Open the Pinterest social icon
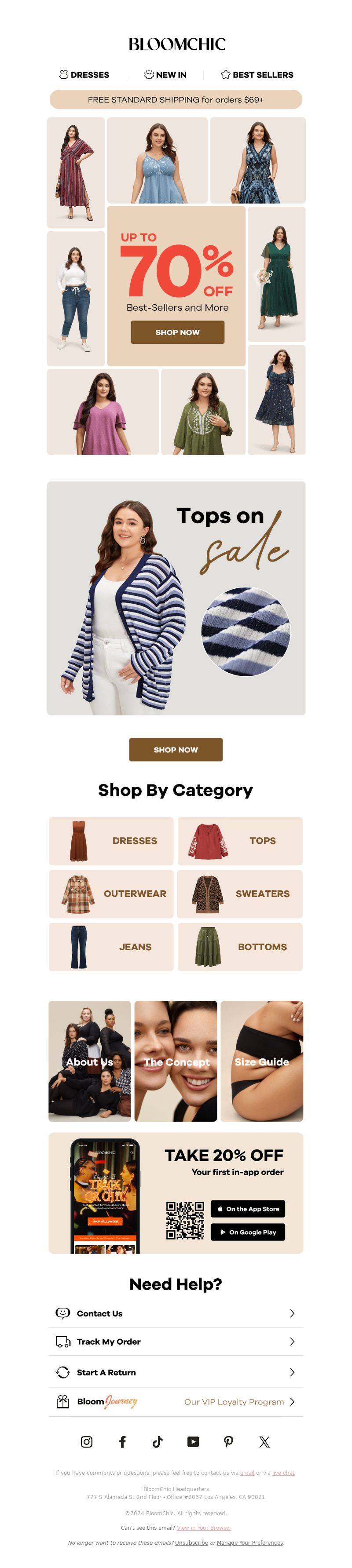The height and width of the screenshot is (1568, 352). tap(228, 1441)
